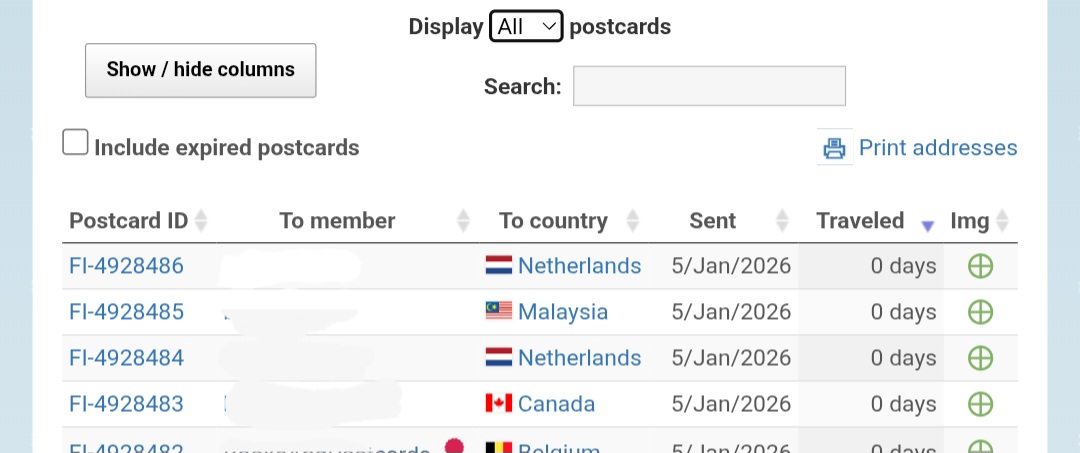The height and width of the screenshot is (453, 1080).
Task: Expand image for postcard FI-4928486
Action: (980, 266)
